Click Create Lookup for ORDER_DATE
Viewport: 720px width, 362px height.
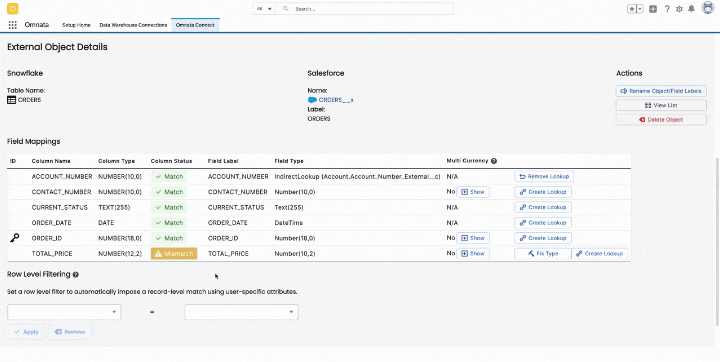pyautogui.click(x=543, y=223)
